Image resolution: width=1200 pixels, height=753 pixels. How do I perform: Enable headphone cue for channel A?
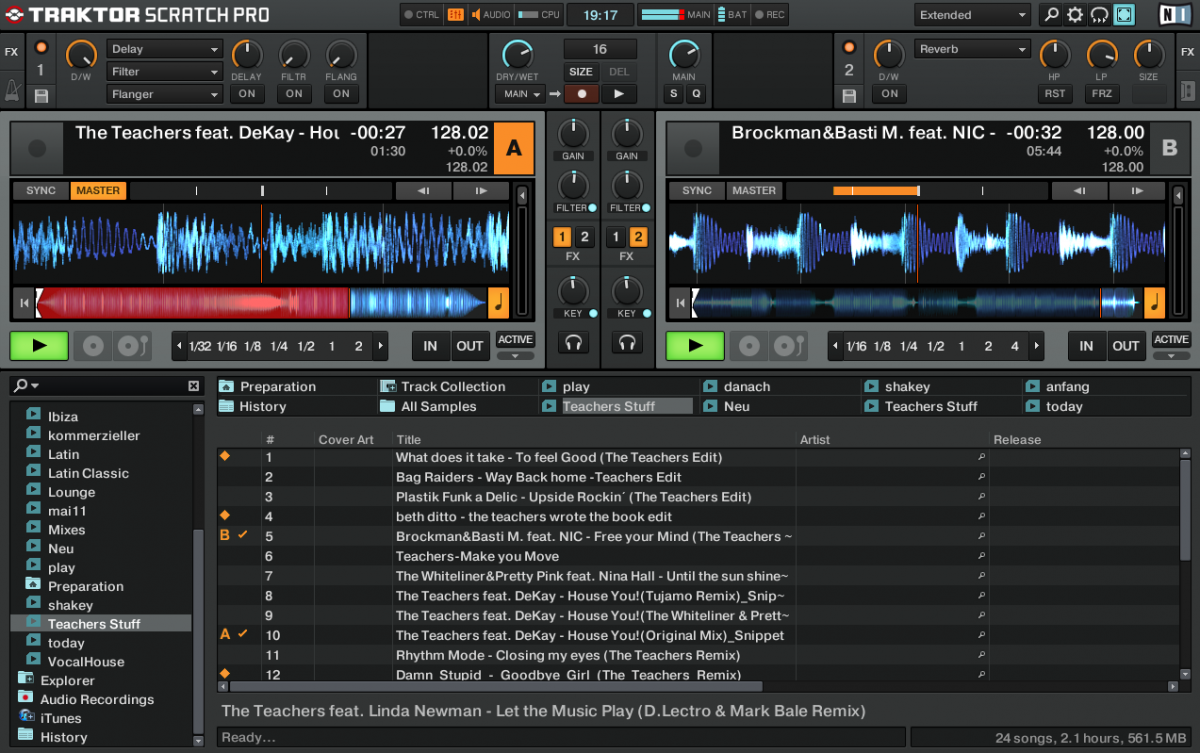coord(573,343)
